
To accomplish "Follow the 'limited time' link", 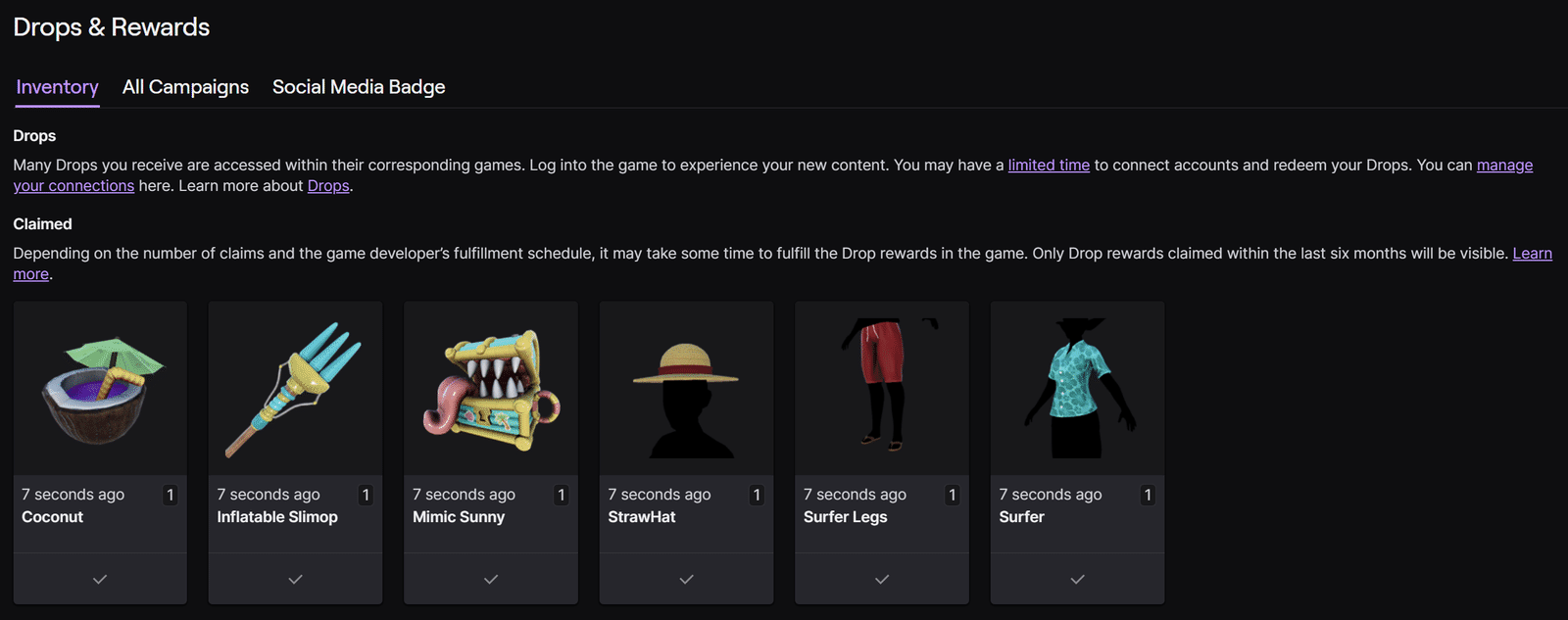I will pyautogui.click(x=1049, y=165).
